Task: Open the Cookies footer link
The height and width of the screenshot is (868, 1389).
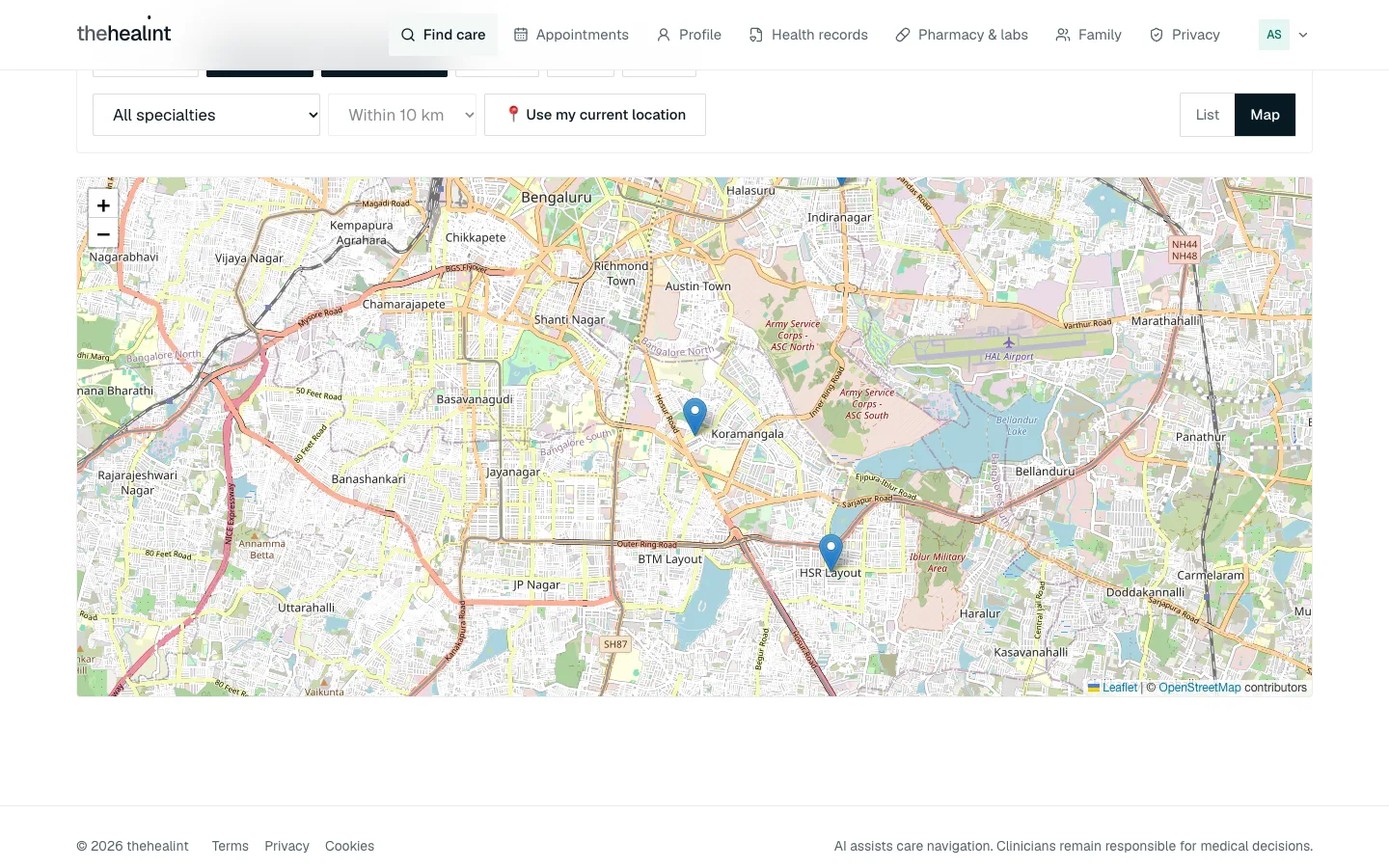Action: [x=349, y=846]
